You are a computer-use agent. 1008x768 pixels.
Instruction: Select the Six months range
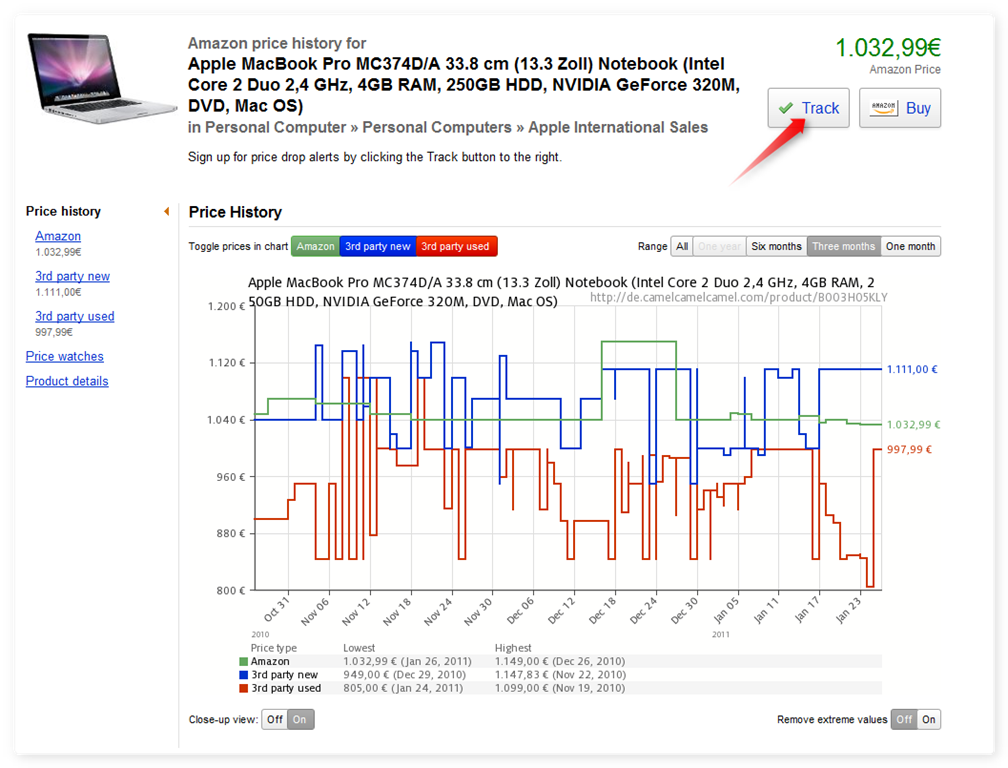[x=776, y=246]
